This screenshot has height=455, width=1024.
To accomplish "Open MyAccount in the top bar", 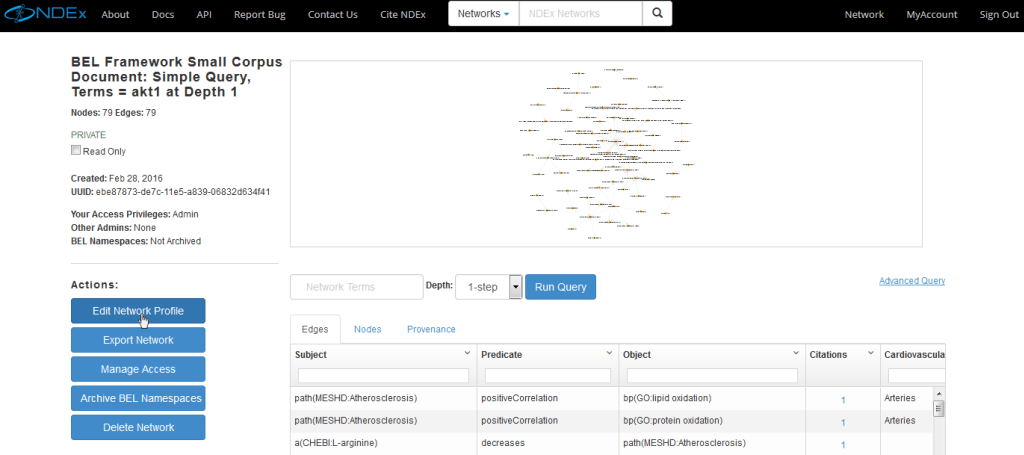I will (932, 14).
